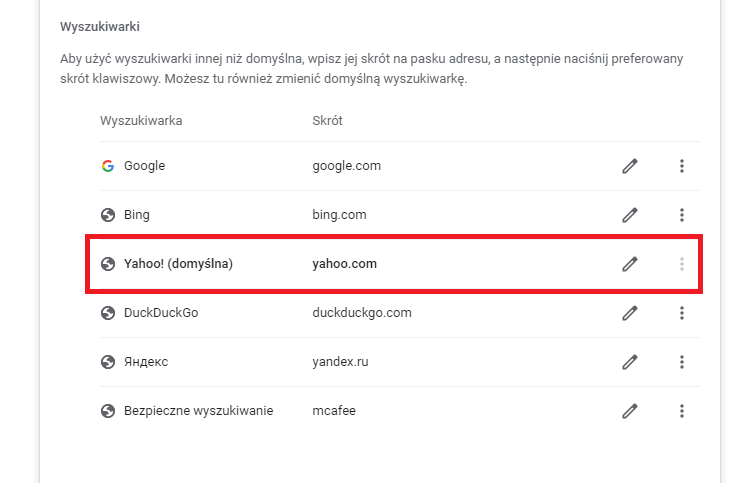
Task: Click the globe icon beside Yahoo!
Action: (108, 264)
